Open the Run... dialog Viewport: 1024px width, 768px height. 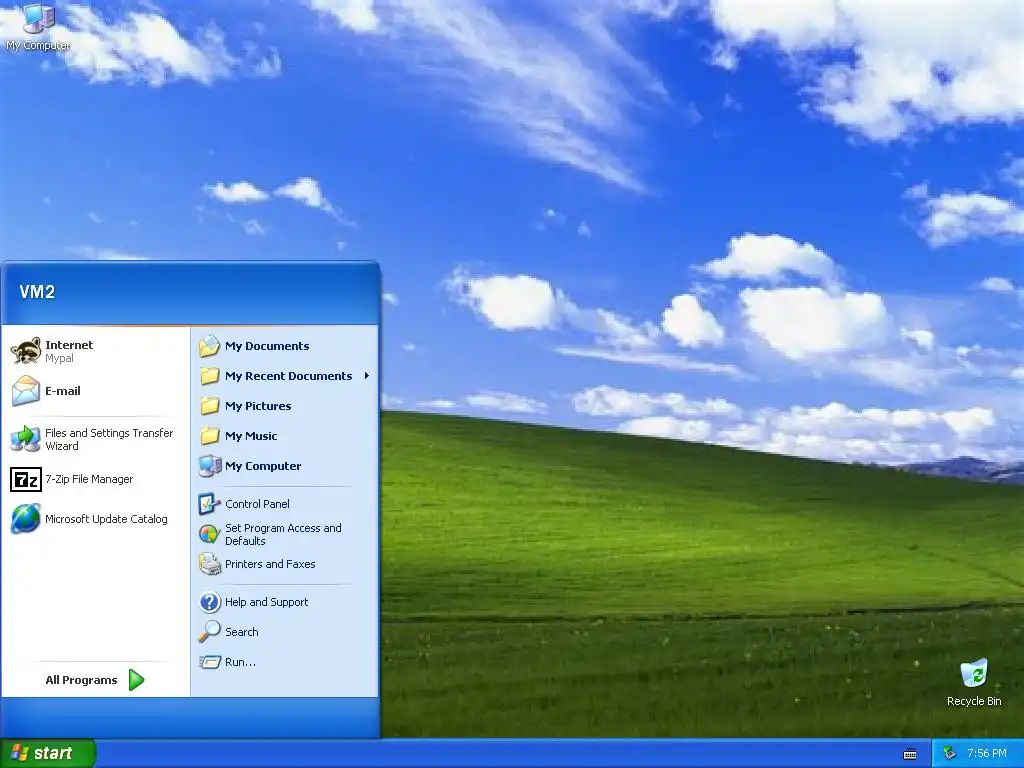285,662
